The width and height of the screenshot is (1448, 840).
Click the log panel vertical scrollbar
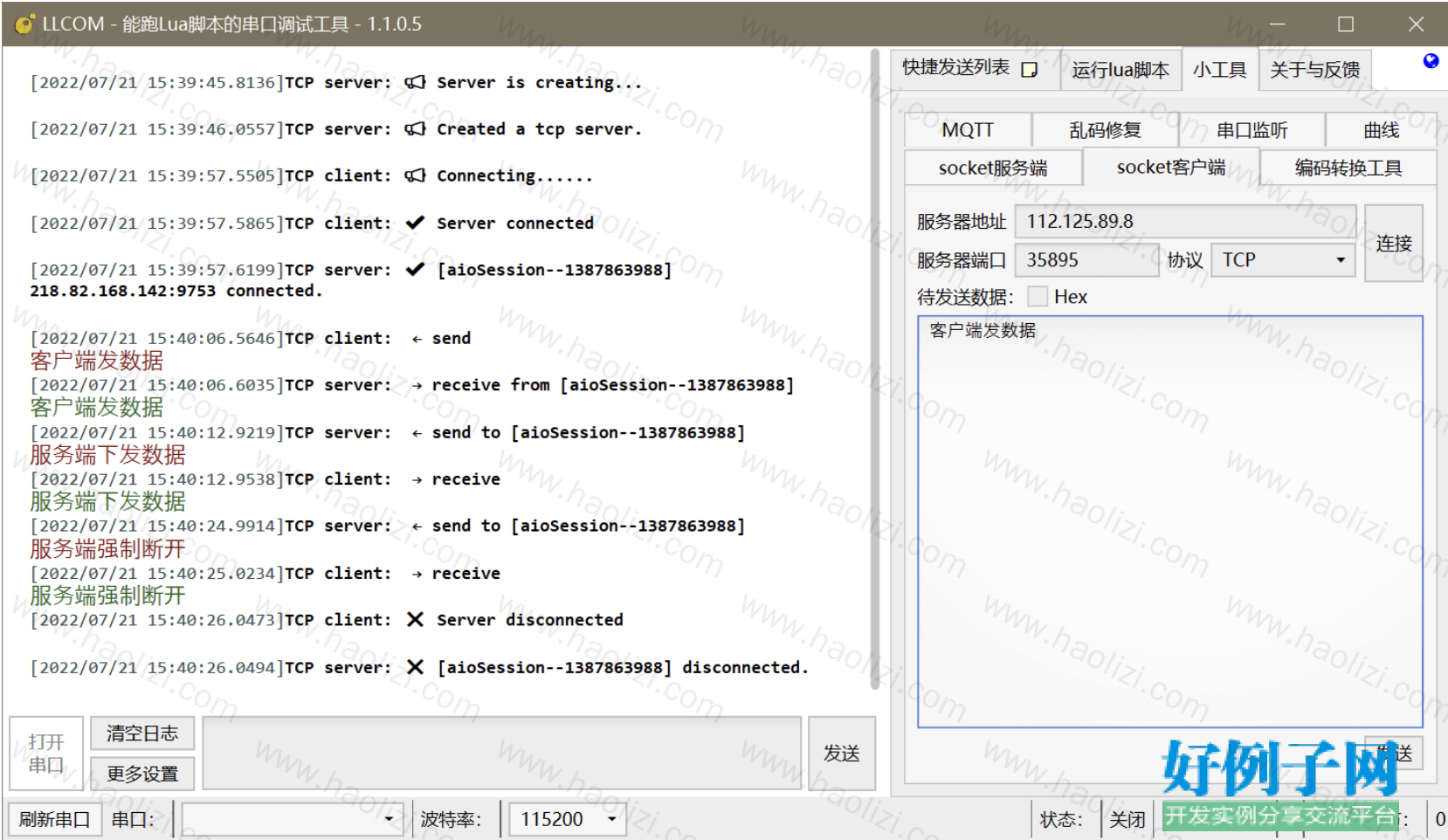(x=874, y=368)
